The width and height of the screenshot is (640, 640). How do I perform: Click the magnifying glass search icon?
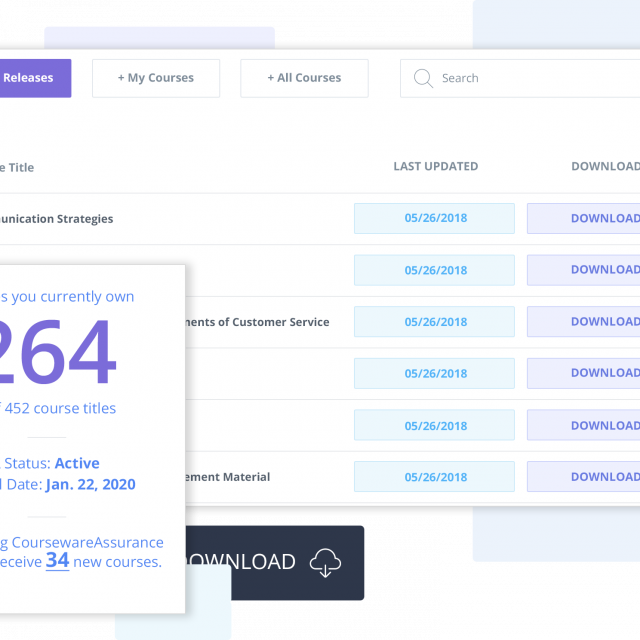pyautogui.click(x=423, y=78)
